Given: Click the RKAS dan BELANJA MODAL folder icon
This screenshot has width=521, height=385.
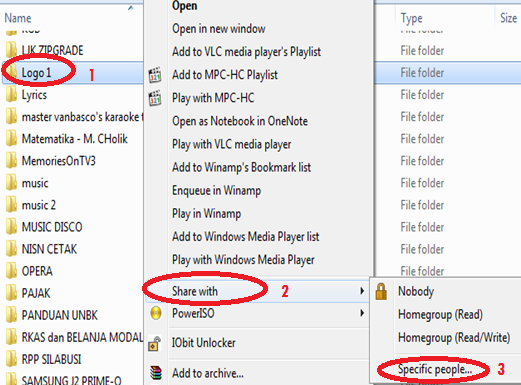Looking at the screenshot, I should (x=11, y=336).
